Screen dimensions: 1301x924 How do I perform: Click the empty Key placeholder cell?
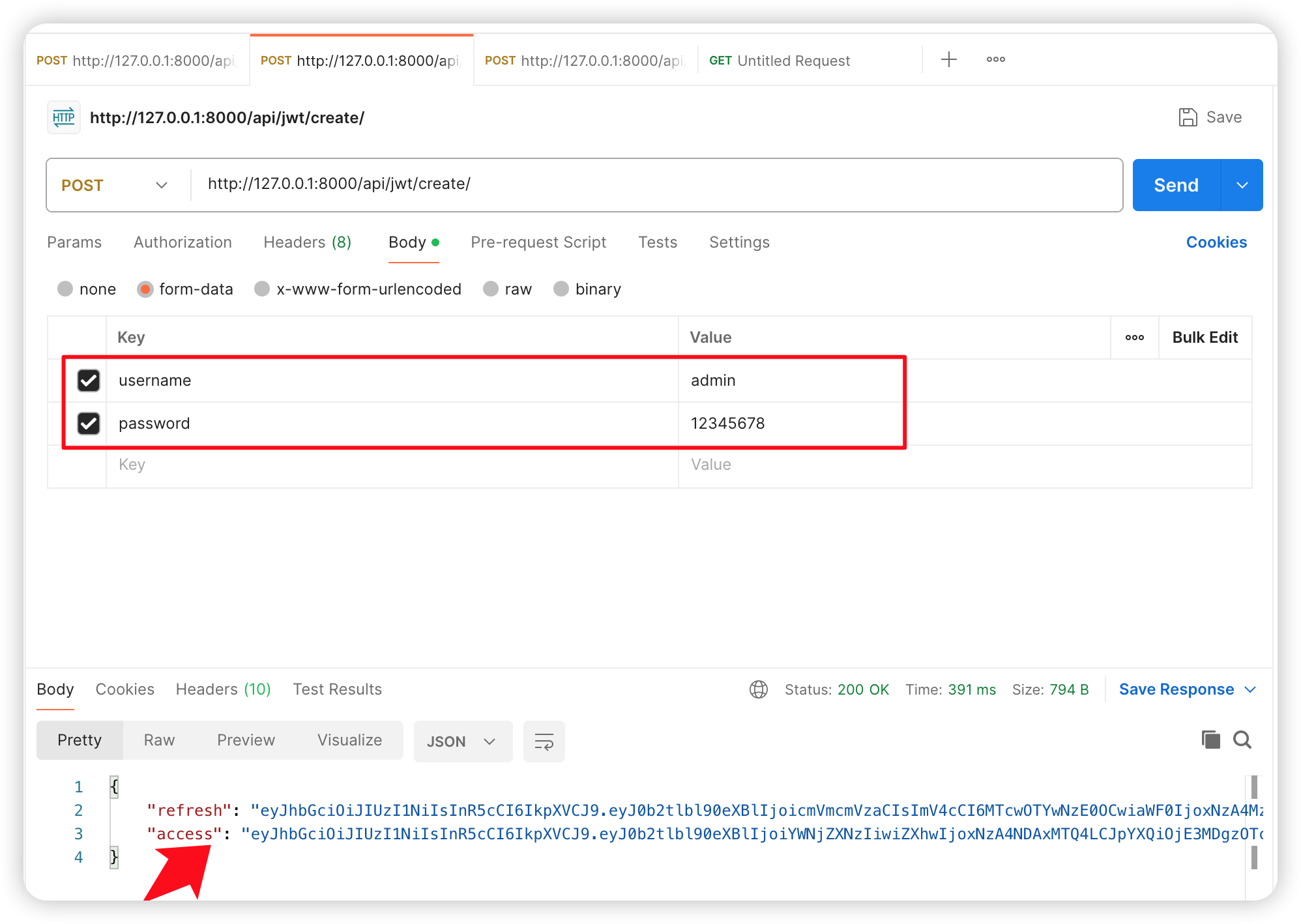[392, 465]
